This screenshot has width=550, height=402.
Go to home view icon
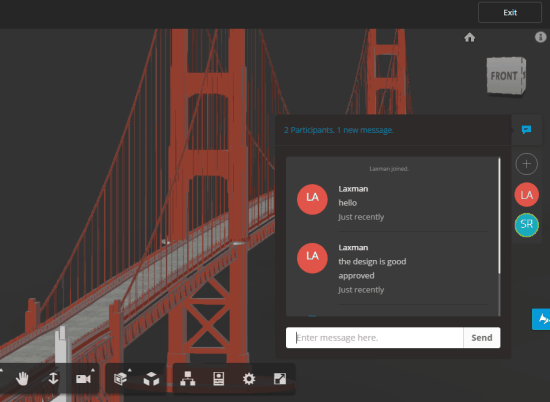(x=469, y=37)
